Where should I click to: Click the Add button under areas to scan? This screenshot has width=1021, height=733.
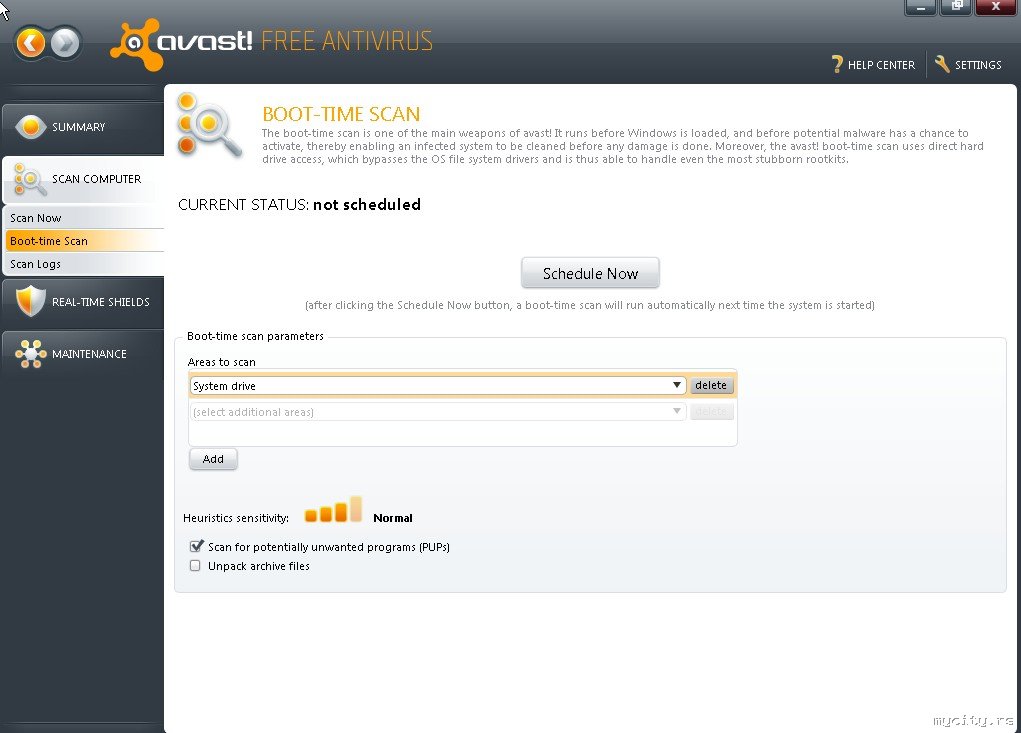[213, 459]
